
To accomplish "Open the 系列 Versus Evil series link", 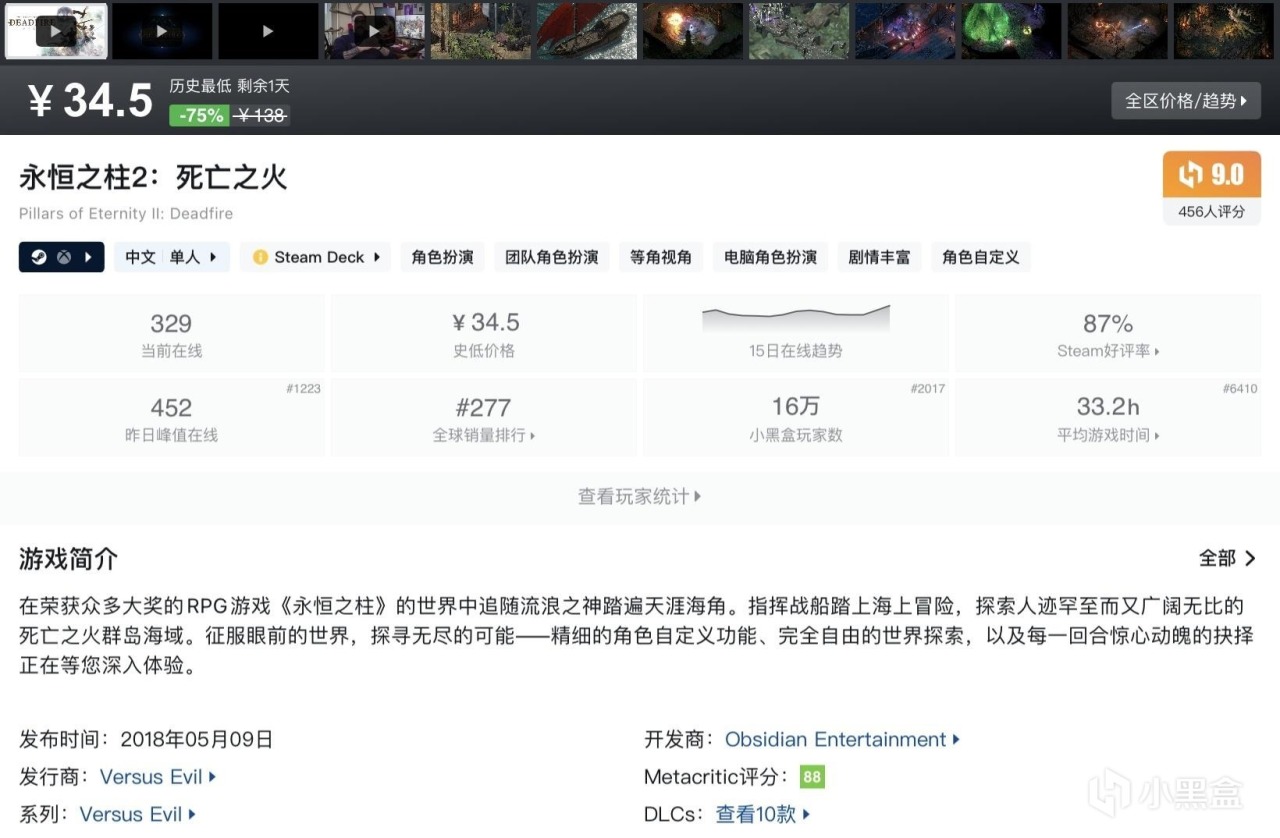I will click(x=138, y=814).
